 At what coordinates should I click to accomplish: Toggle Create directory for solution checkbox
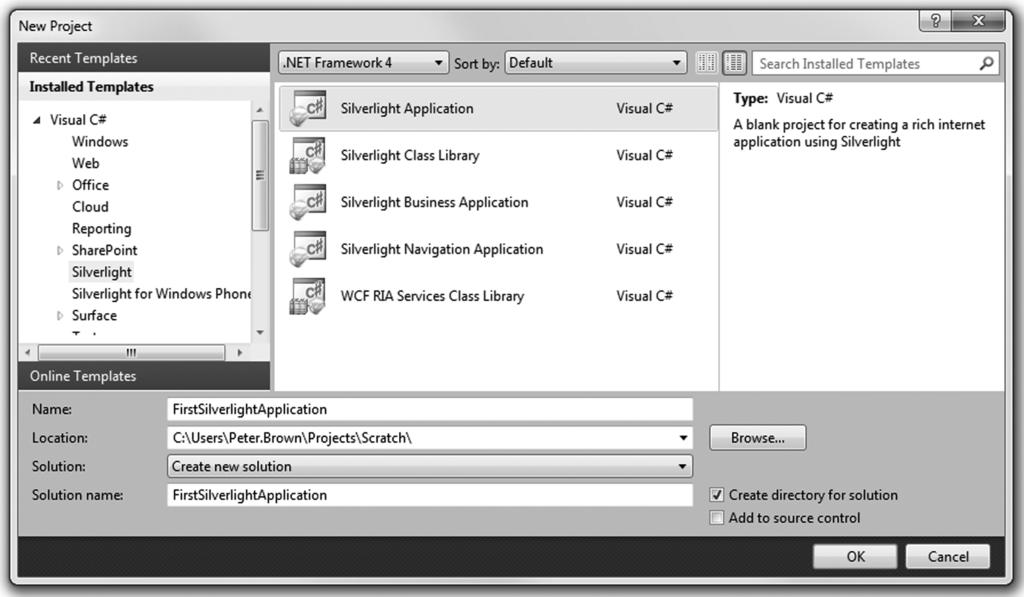(716, 495)
